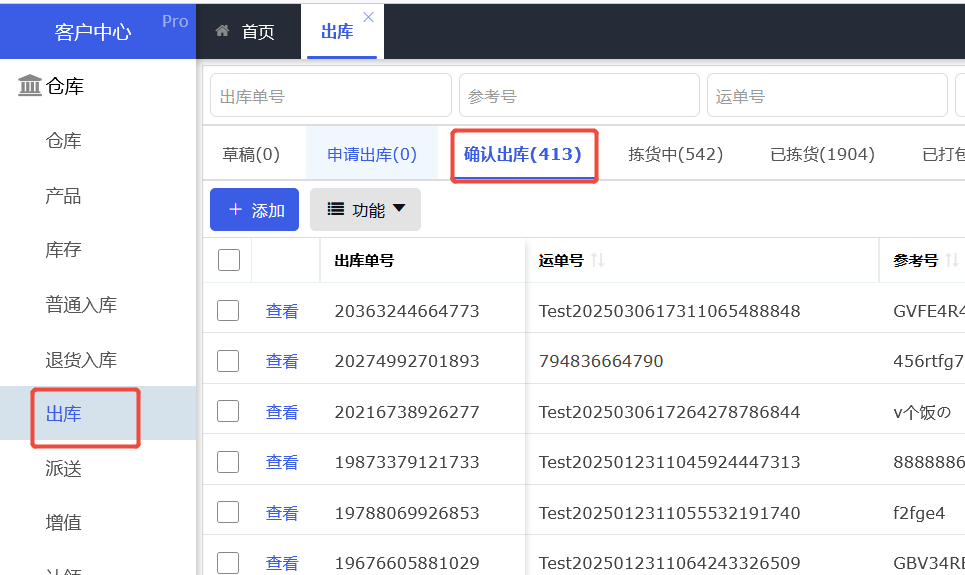Open 查看 link for order 19873379121733
The image size is (965, 575).
click(x=282, y=462)
